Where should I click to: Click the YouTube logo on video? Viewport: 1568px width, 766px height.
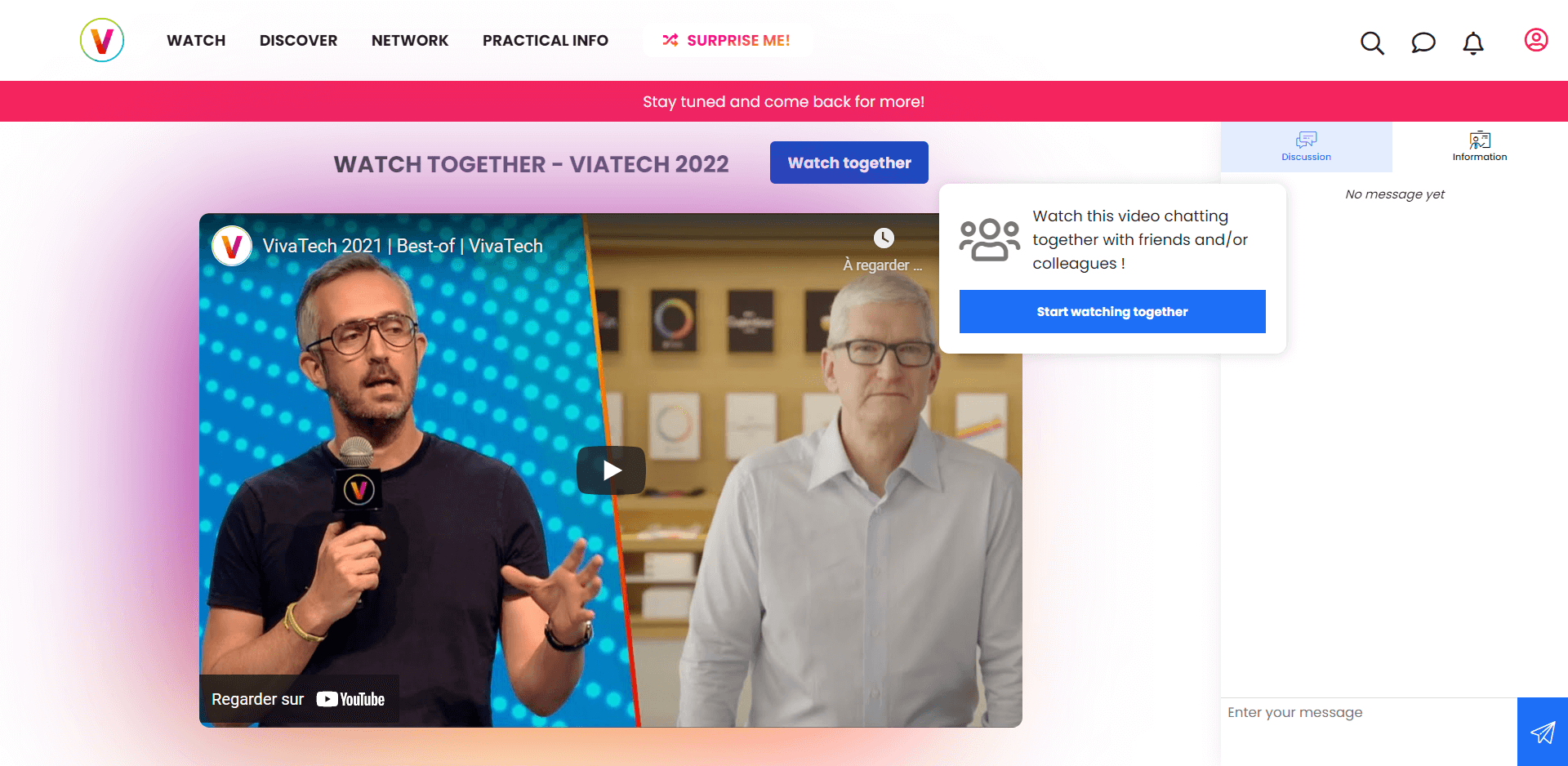350,699
